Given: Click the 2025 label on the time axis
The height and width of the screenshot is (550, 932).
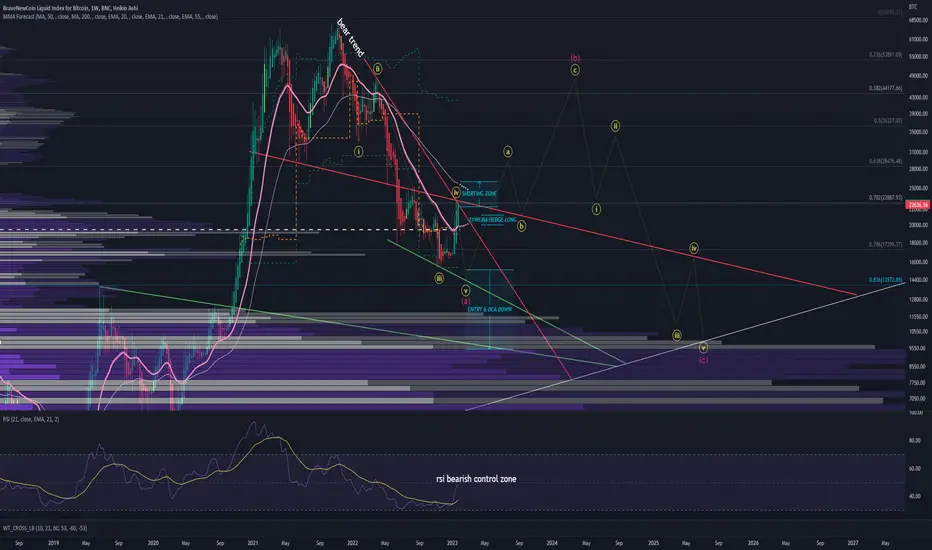Looking at the screenshot, I should pyautogui.click(x=653, y=543).
